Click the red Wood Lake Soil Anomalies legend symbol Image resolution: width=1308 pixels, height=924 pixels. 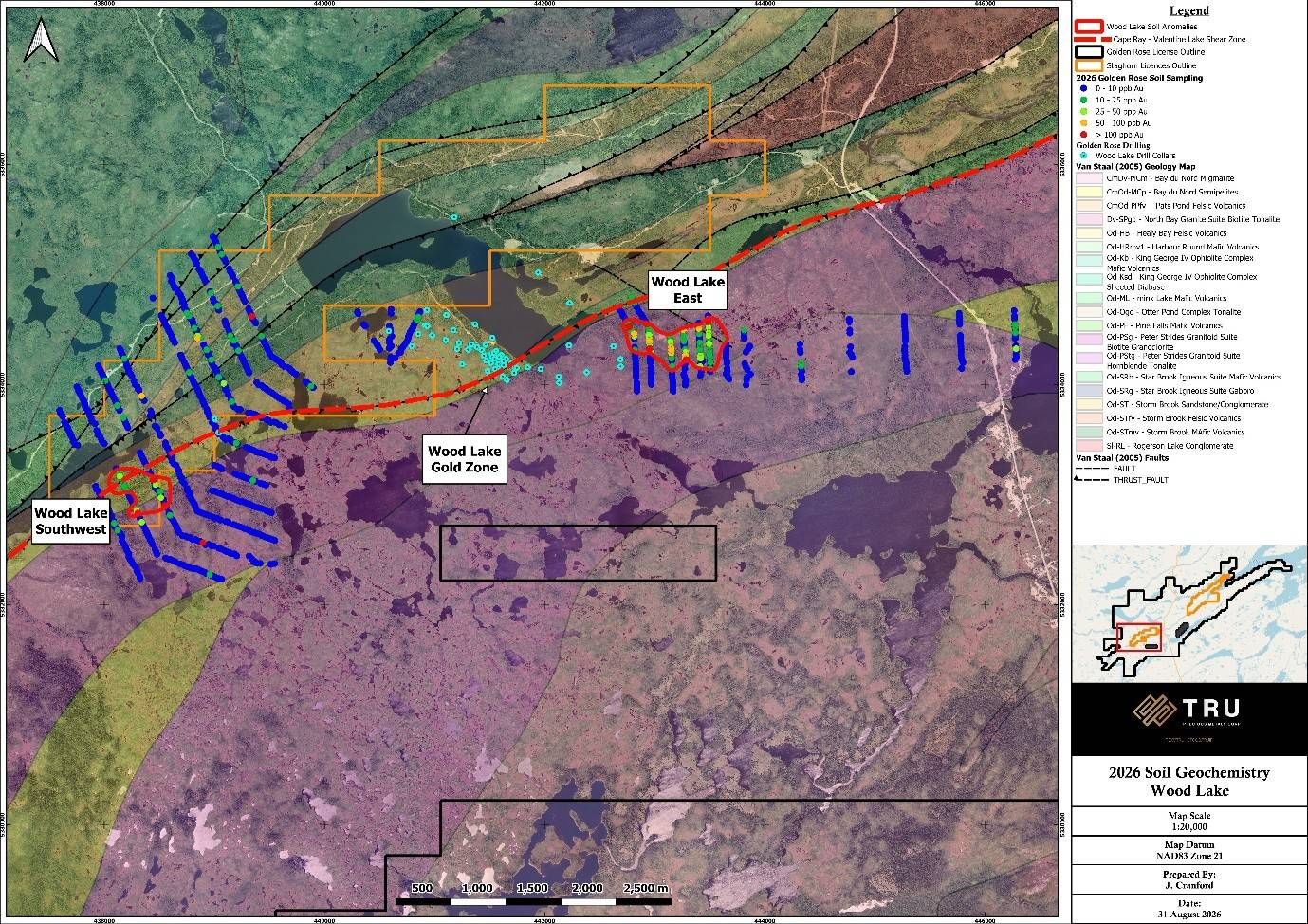[x=1090, y=26]
